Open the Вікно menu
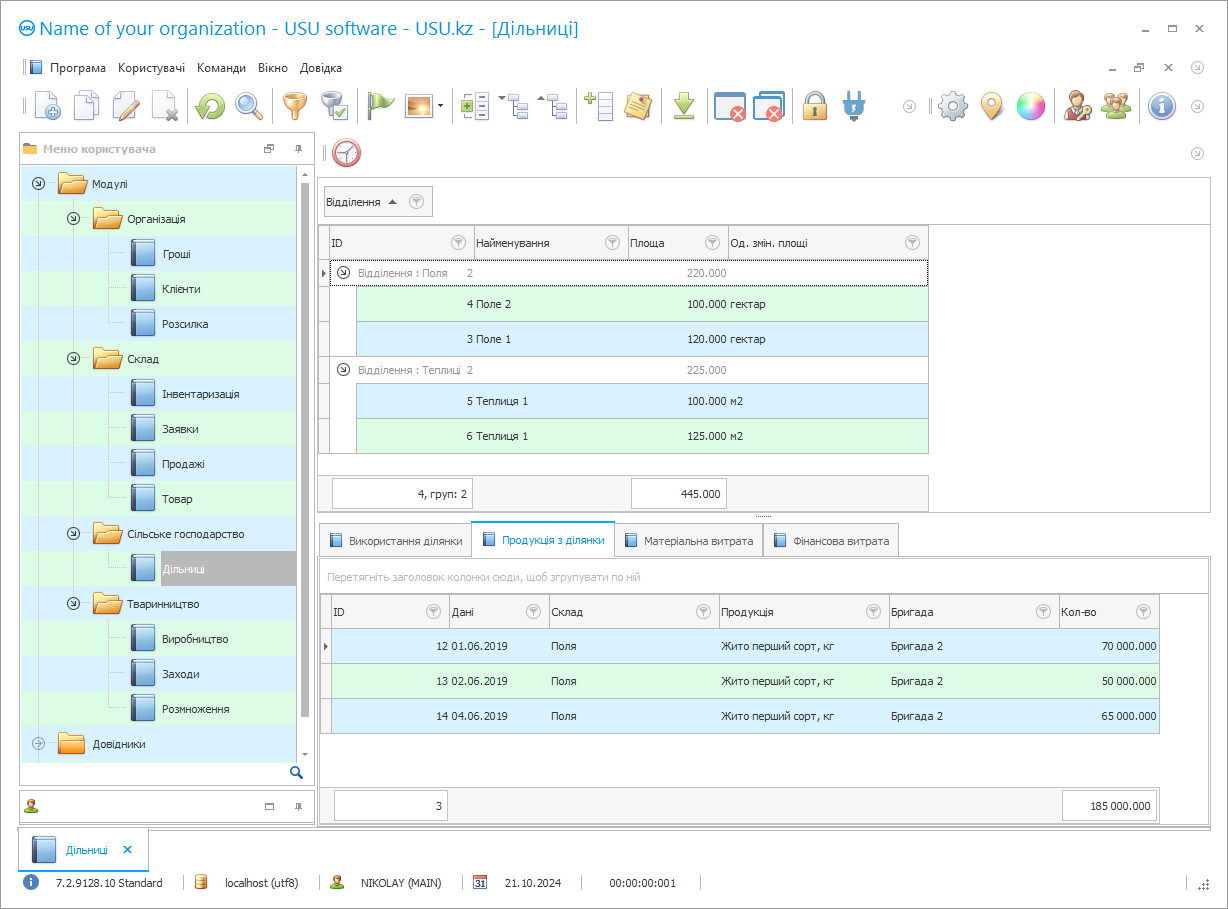Viewport: 1228px width, 909px height. 273,68
